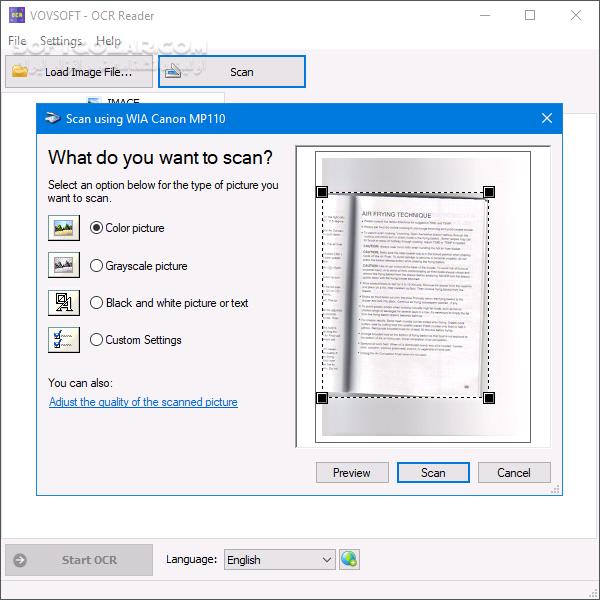
Task: Select the Custom Settings radio button
Action: coord(96,340)
